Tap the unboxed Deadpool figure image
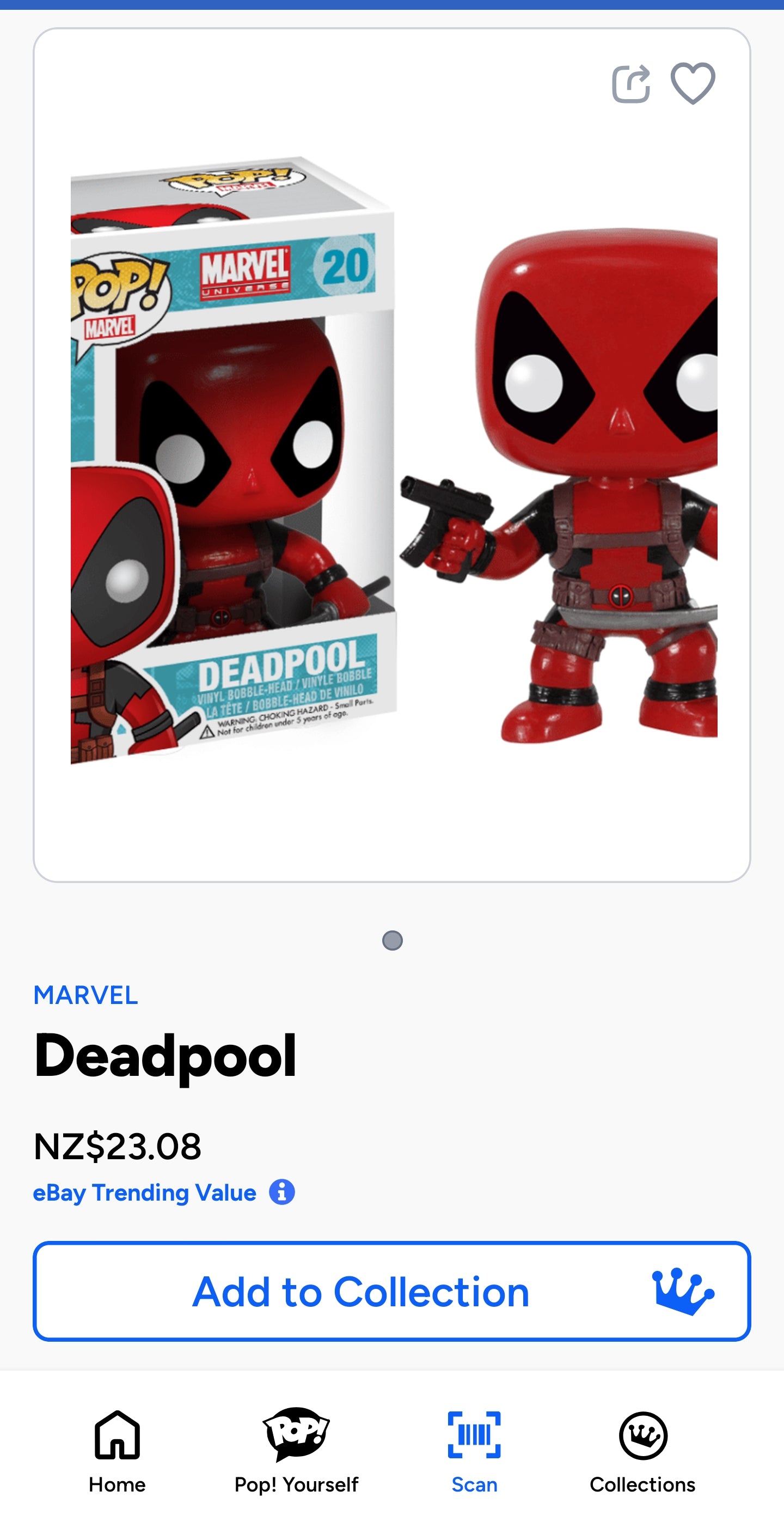 559,484
